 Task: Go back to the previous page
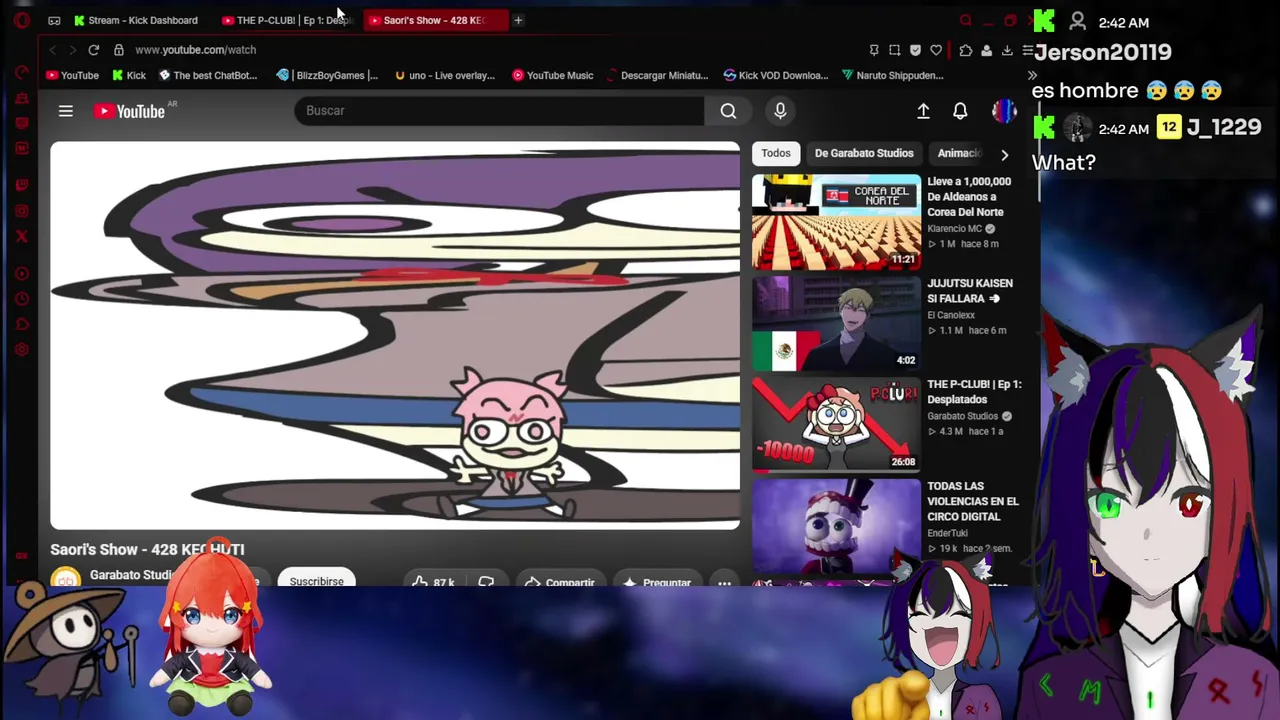click(x=52, y=49)
